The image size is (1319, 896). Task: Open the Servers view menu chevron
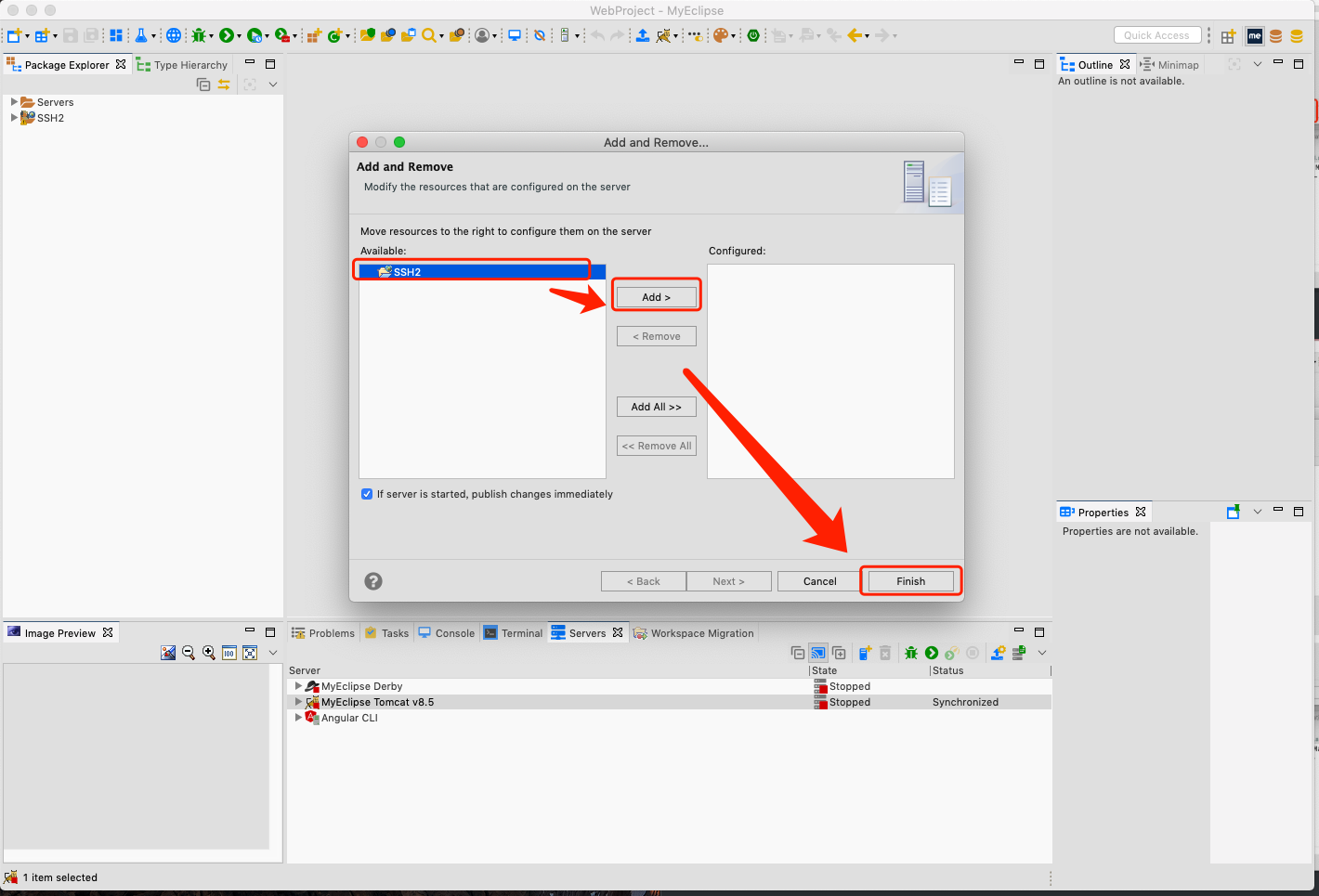1042,653
